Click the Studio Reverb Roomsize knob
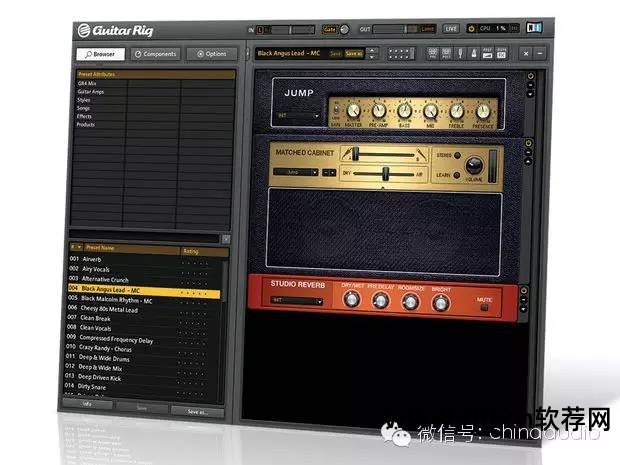The width and height of the screenshot is (620, 465). pos(411,301)
